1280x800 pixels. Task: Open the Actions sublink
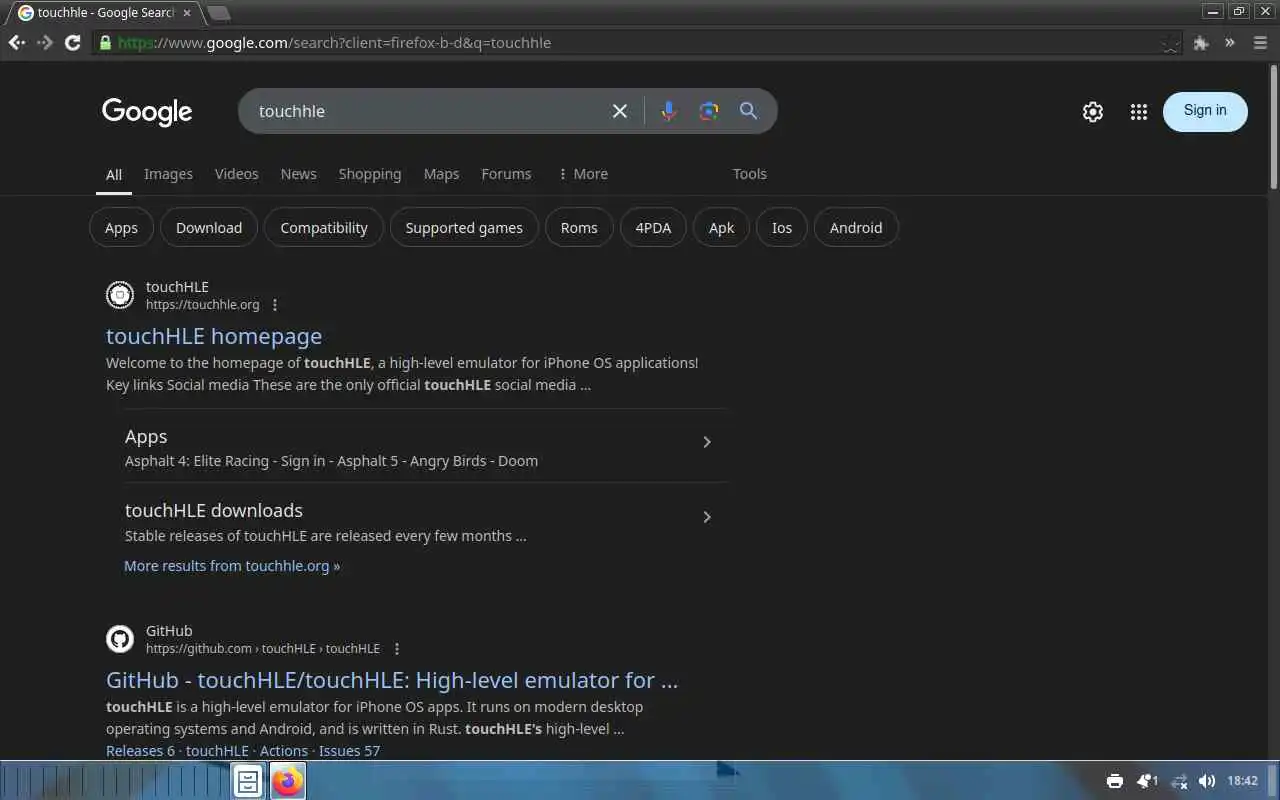[x=284, y=751]
